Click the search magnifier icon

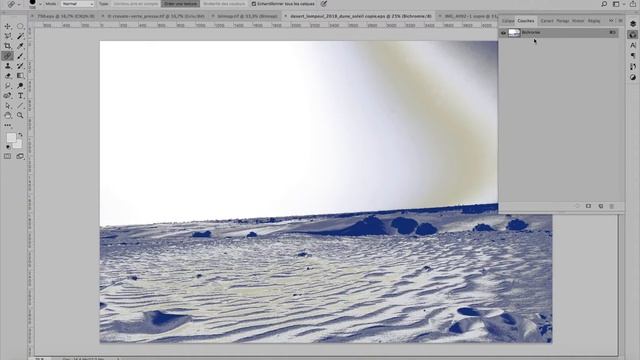pyautogui.click(x=604, y=4)
